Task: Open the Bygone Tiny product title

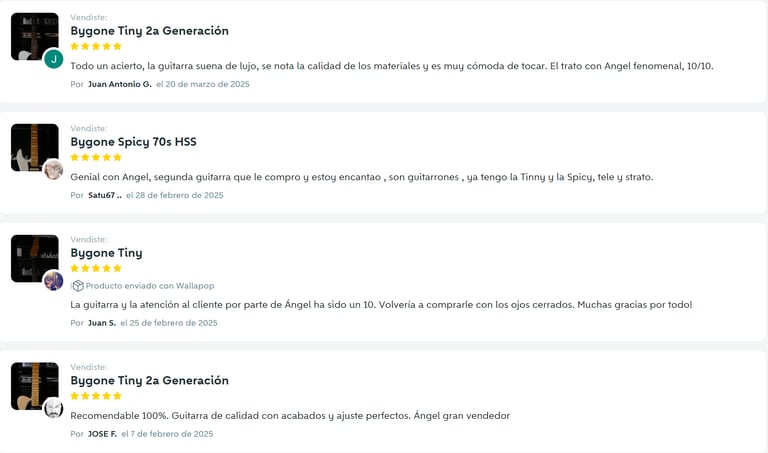Action: tap(106, 253)
